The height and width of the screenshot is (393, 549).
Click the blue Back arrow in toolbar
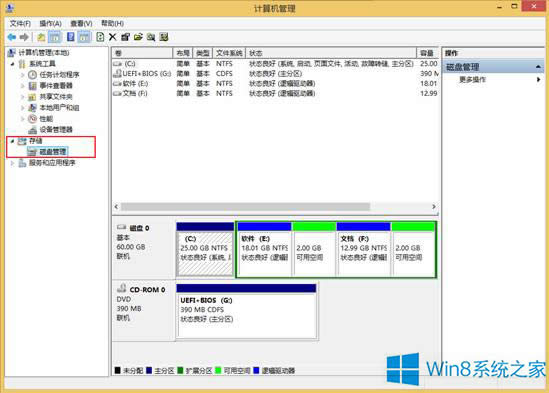[12, 37]
